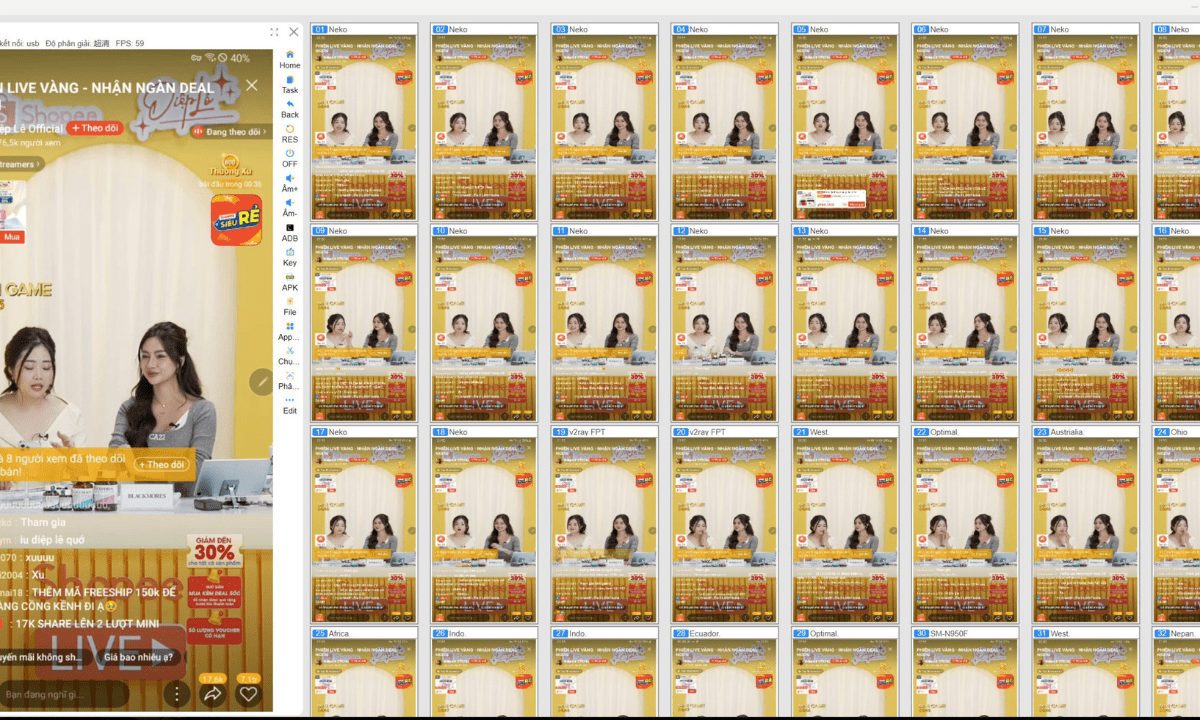Select device thumbnail 20 v2ray FPT

point(725,525)
